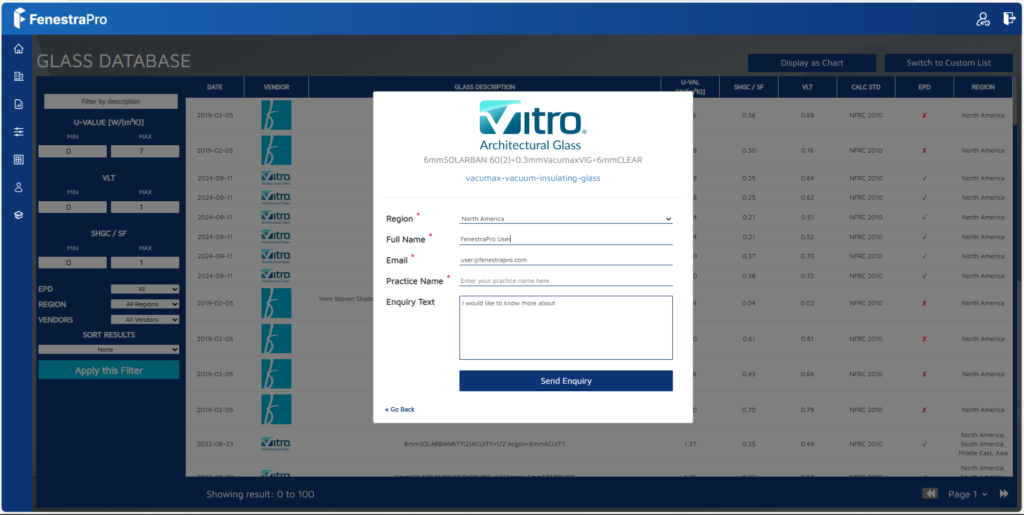Image resolution: width=1024 pixels, height=515 pixels.
Task: Click the Enquiry Text area
Action: (566, 328)
